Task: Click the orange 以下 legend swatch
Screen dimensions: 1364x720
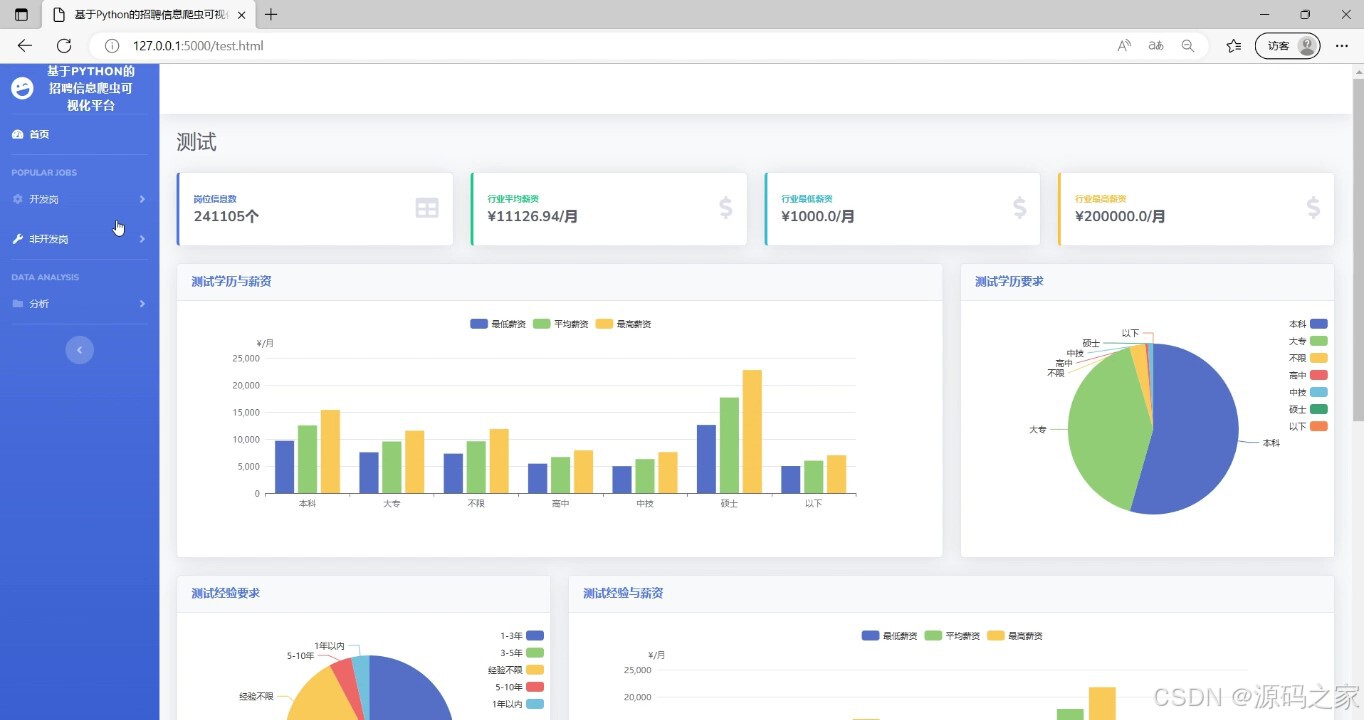Action: click(x=1319, y=426)
